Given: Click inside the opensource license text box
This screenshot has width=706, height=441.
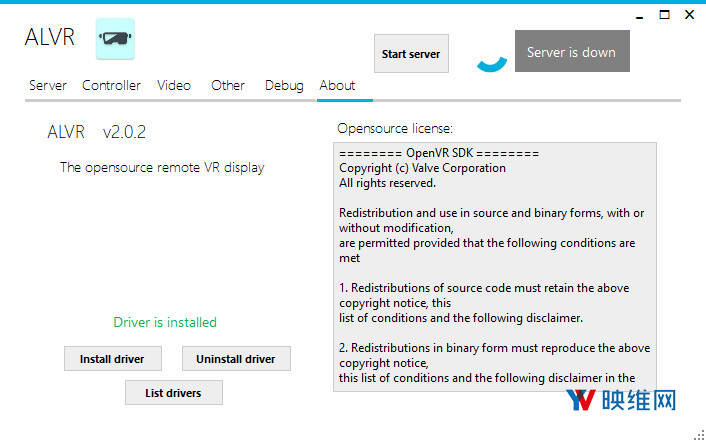Looking at the screenshot, I should coord(495,265).
